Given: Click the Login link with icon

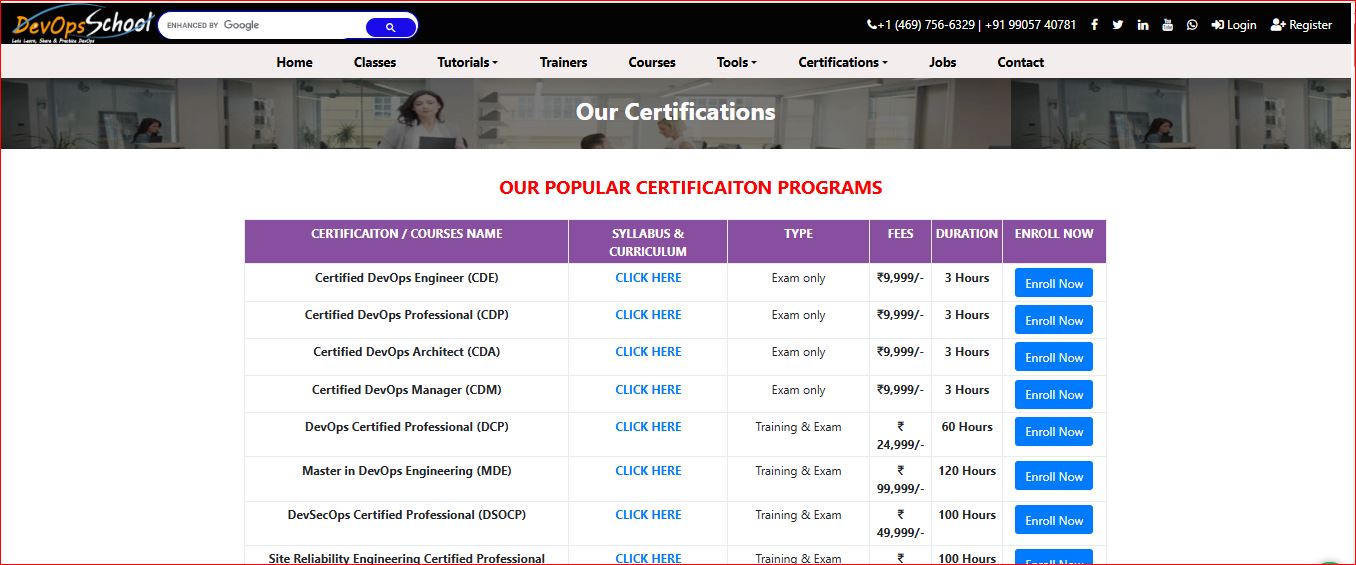Looking at the screenshot, I should coord(1234,25).
